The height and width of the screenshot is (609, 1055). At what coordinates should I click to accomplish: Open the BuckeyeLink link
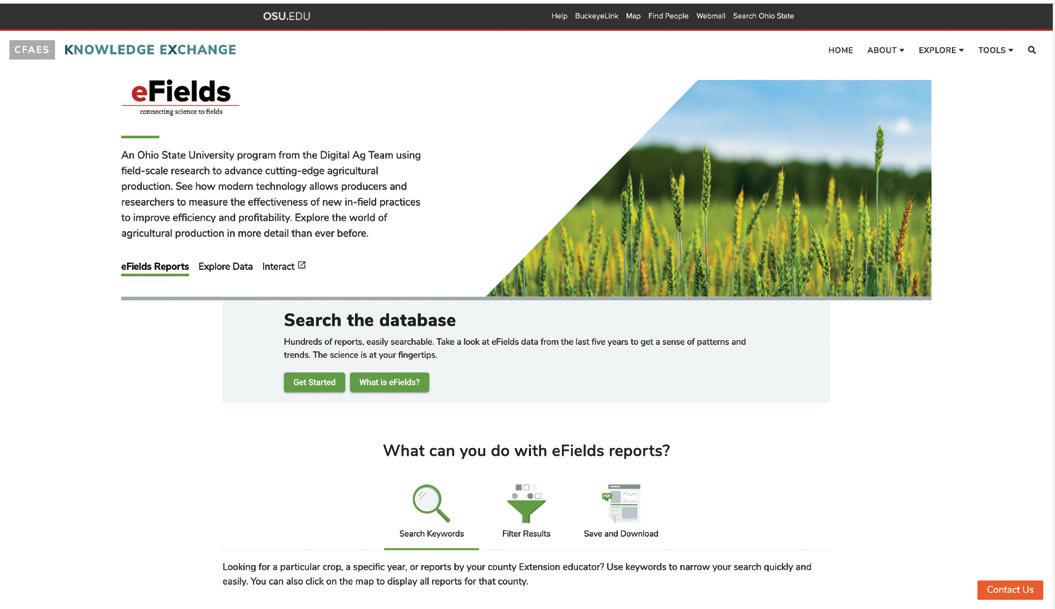pyautogui.click(x=596, y=16)
